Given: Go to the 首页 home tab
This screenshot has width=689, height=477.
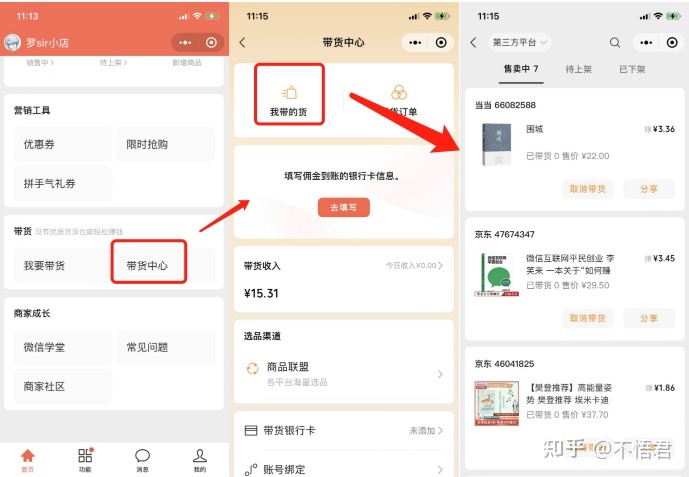Looking at the screenshot, I should click(x=28, y=460).
